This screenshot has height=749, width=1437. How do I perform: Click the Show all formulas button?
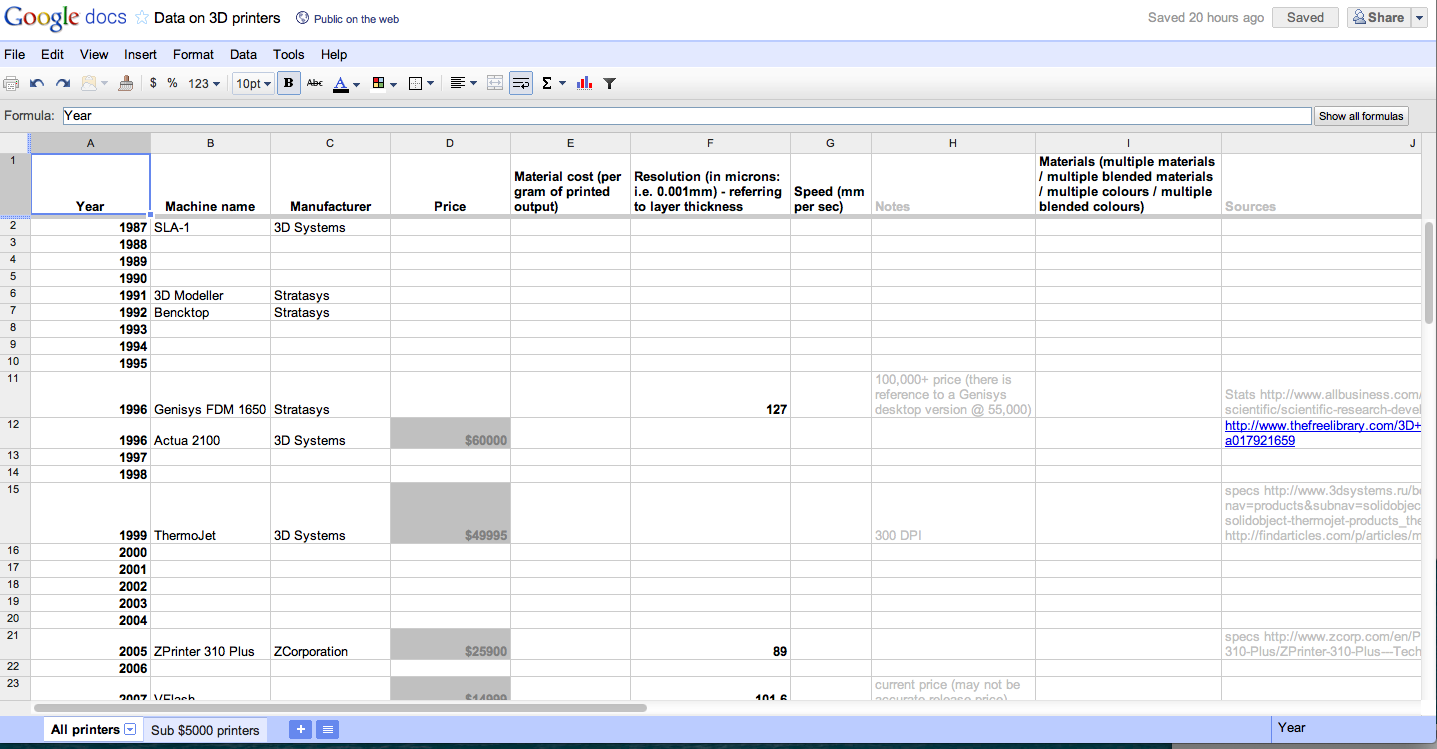1361,116
